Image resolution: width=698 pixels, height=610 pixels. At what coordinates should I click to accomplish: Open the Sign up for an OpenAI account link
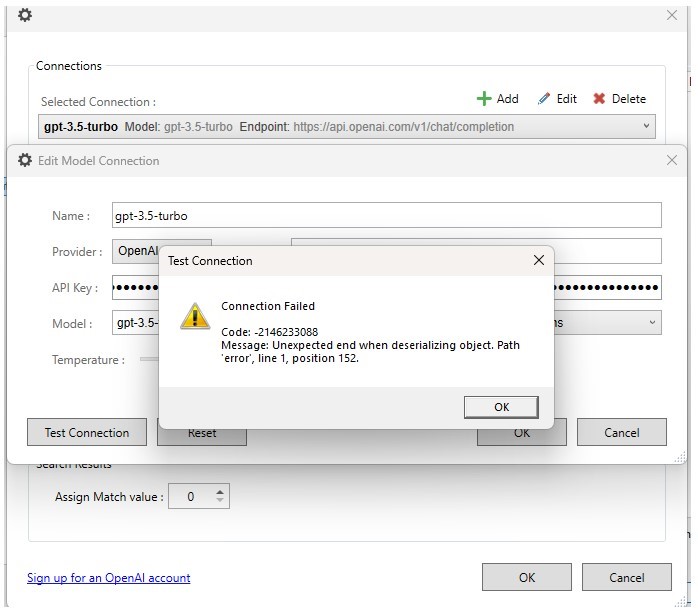(108, 577)
